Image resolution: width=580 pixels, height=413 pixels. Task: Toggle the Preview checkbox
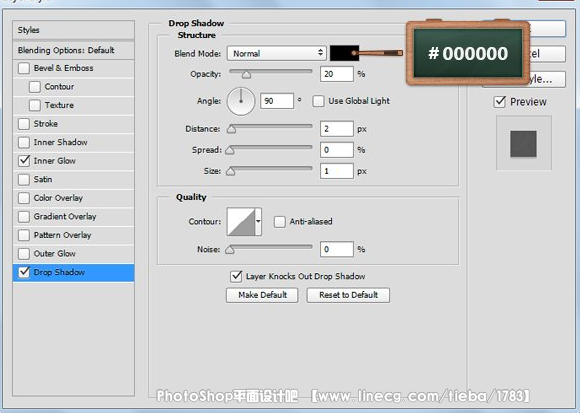pos(500,102)
